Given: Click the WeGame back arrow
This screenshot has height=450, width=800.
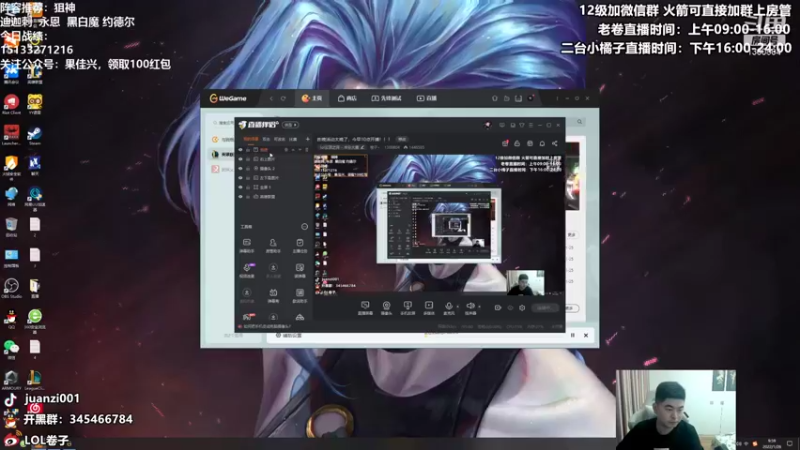Looking at the screenshot, I should tap(271, 98).
